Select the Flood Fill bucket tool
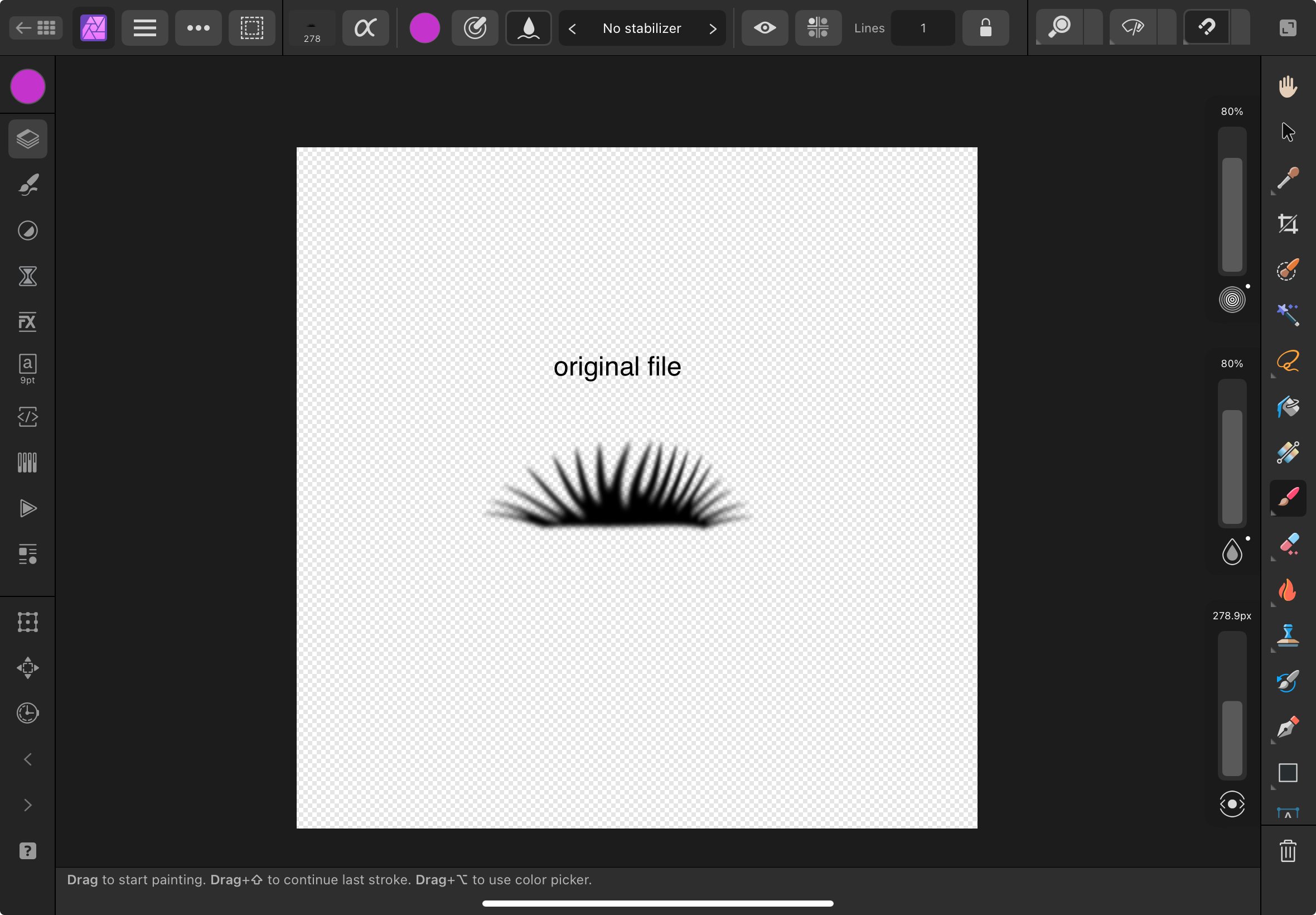 [1288, 407]
